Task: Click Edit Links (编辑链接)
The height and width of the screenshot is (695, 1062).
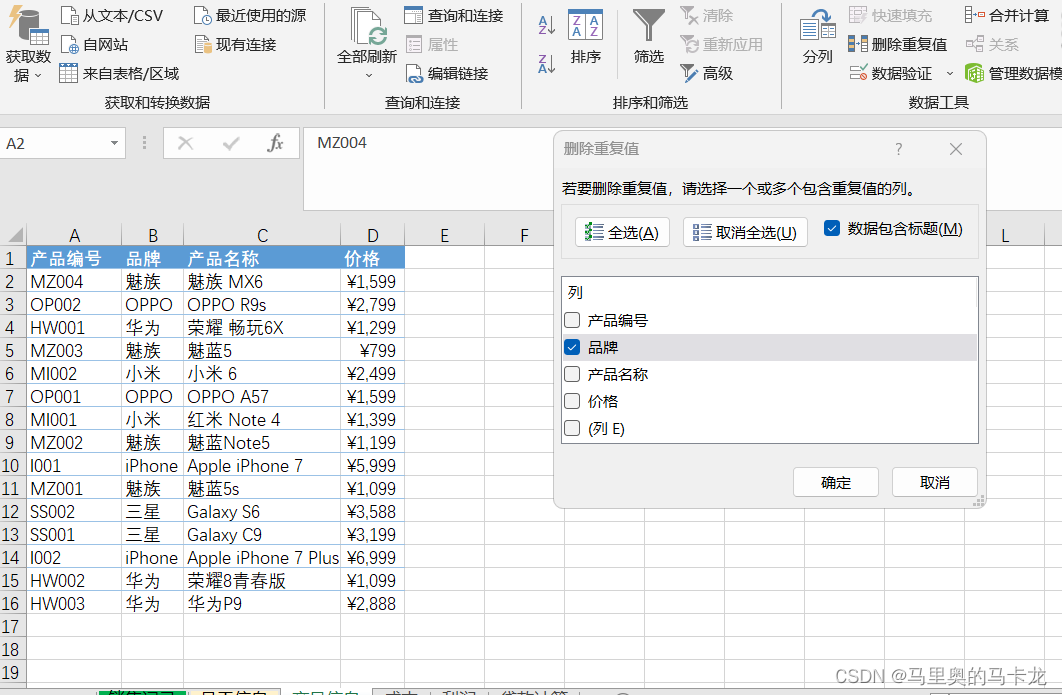Action: pyautogui.click(x=447, y=73)
